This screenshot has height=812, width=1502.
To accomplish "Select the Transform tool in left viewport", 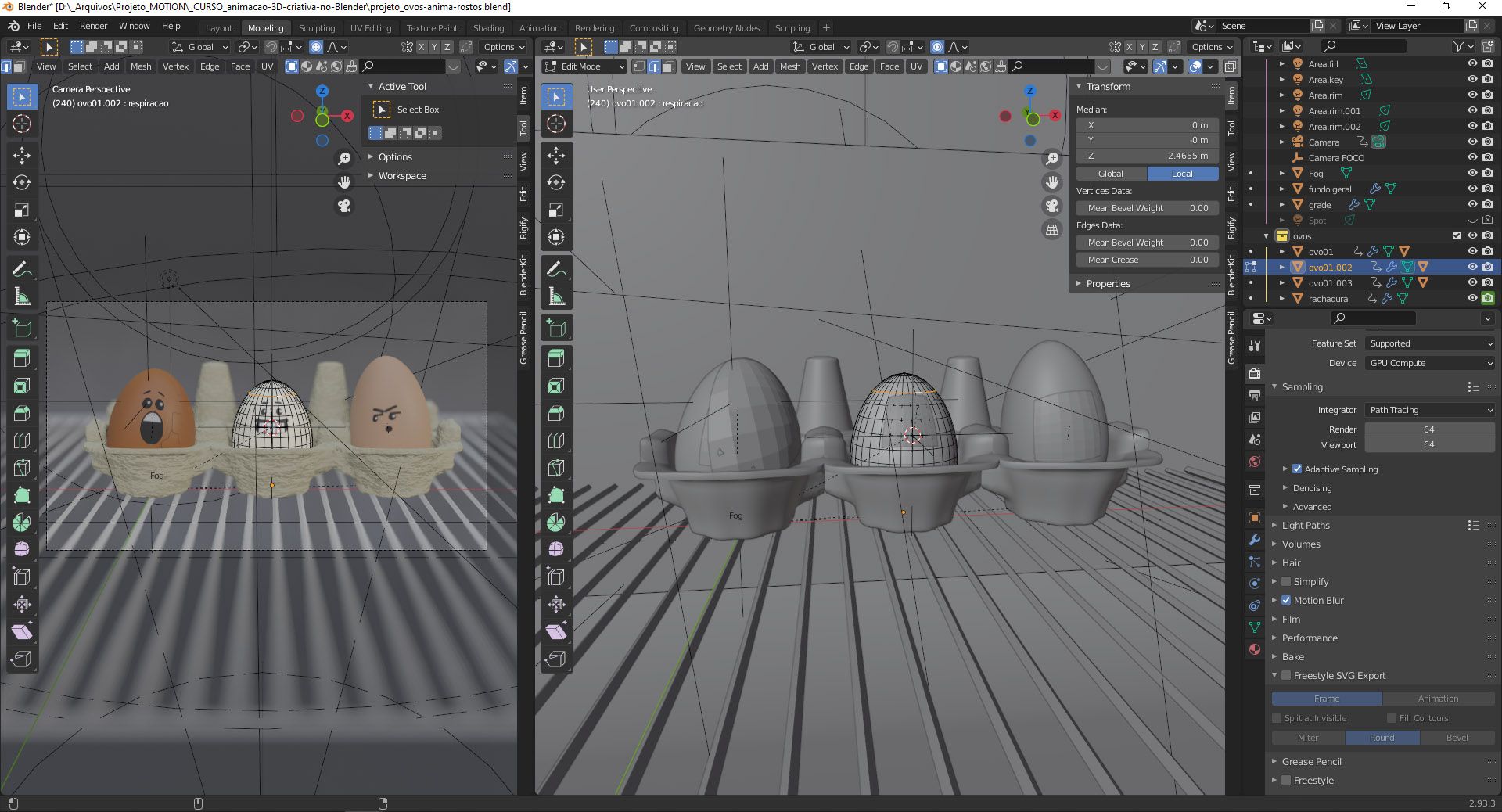I will 22,237.
